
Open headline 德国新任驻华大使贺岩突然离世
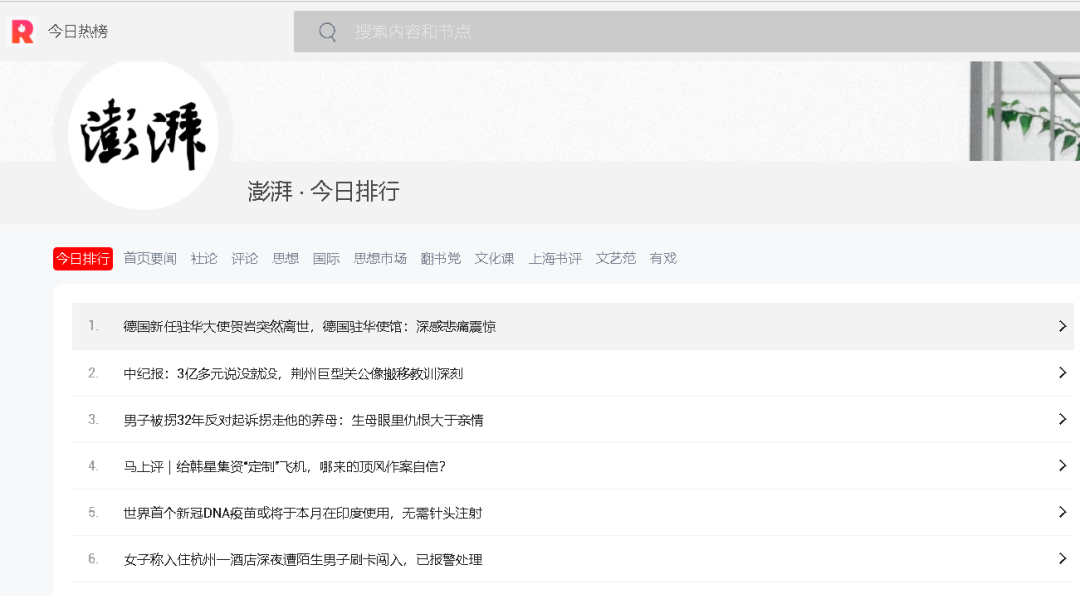tap(309, 327)
